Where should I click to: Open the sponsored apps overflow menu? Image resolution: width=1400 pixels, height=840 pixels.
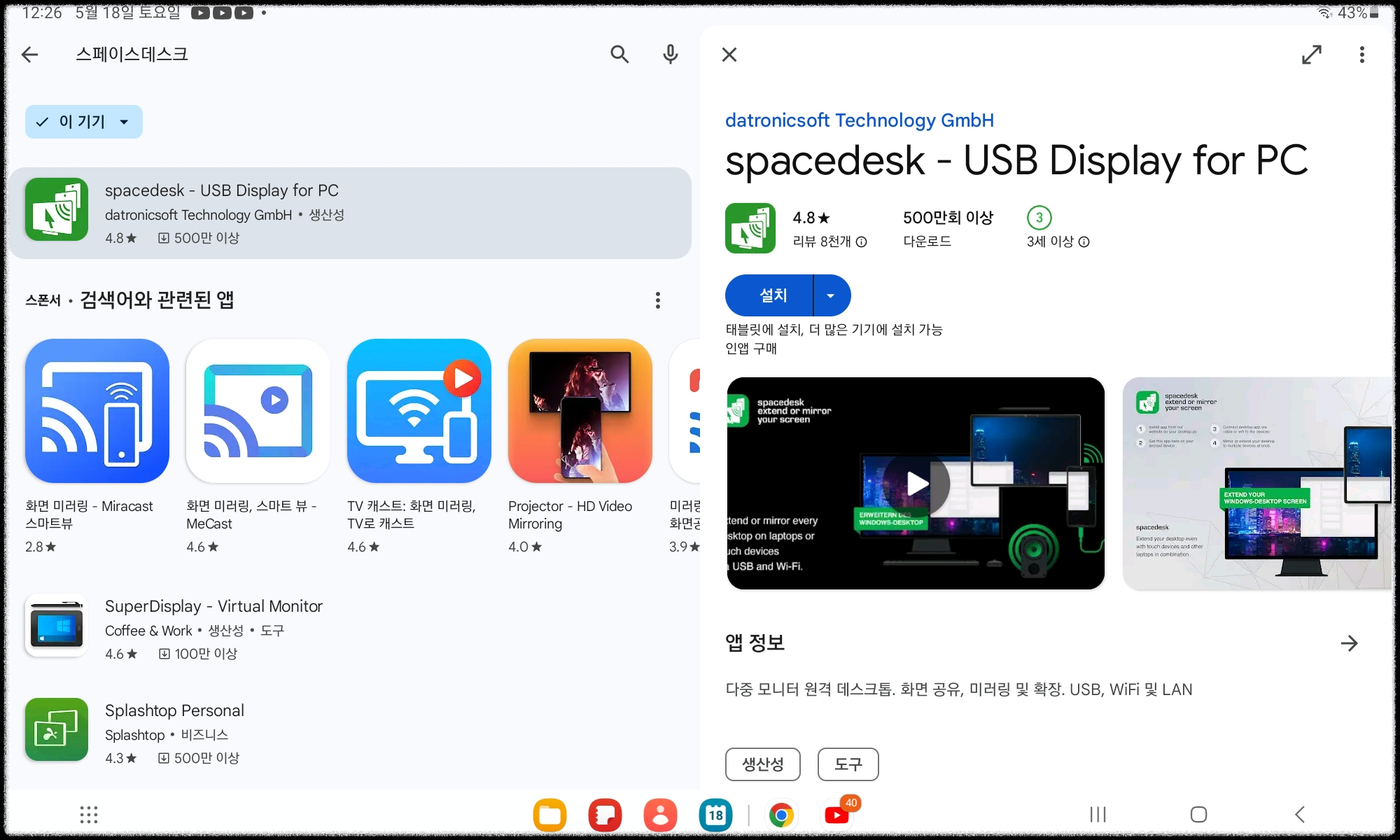tap(657, 300)
